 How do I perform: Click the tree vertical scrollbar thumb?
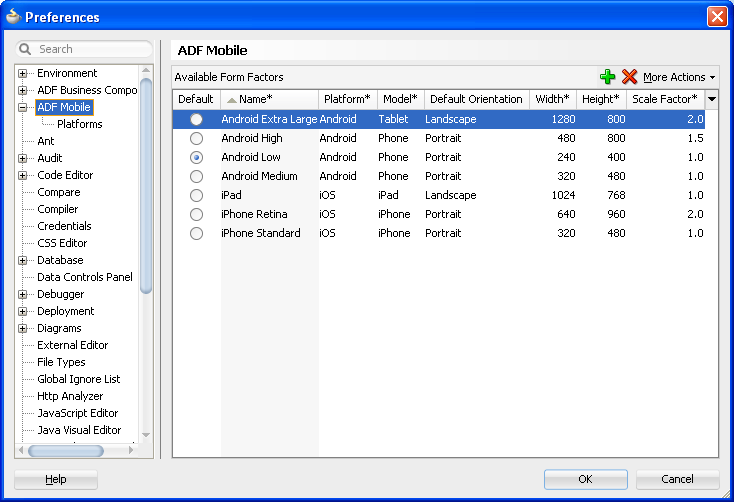[146, 185]
